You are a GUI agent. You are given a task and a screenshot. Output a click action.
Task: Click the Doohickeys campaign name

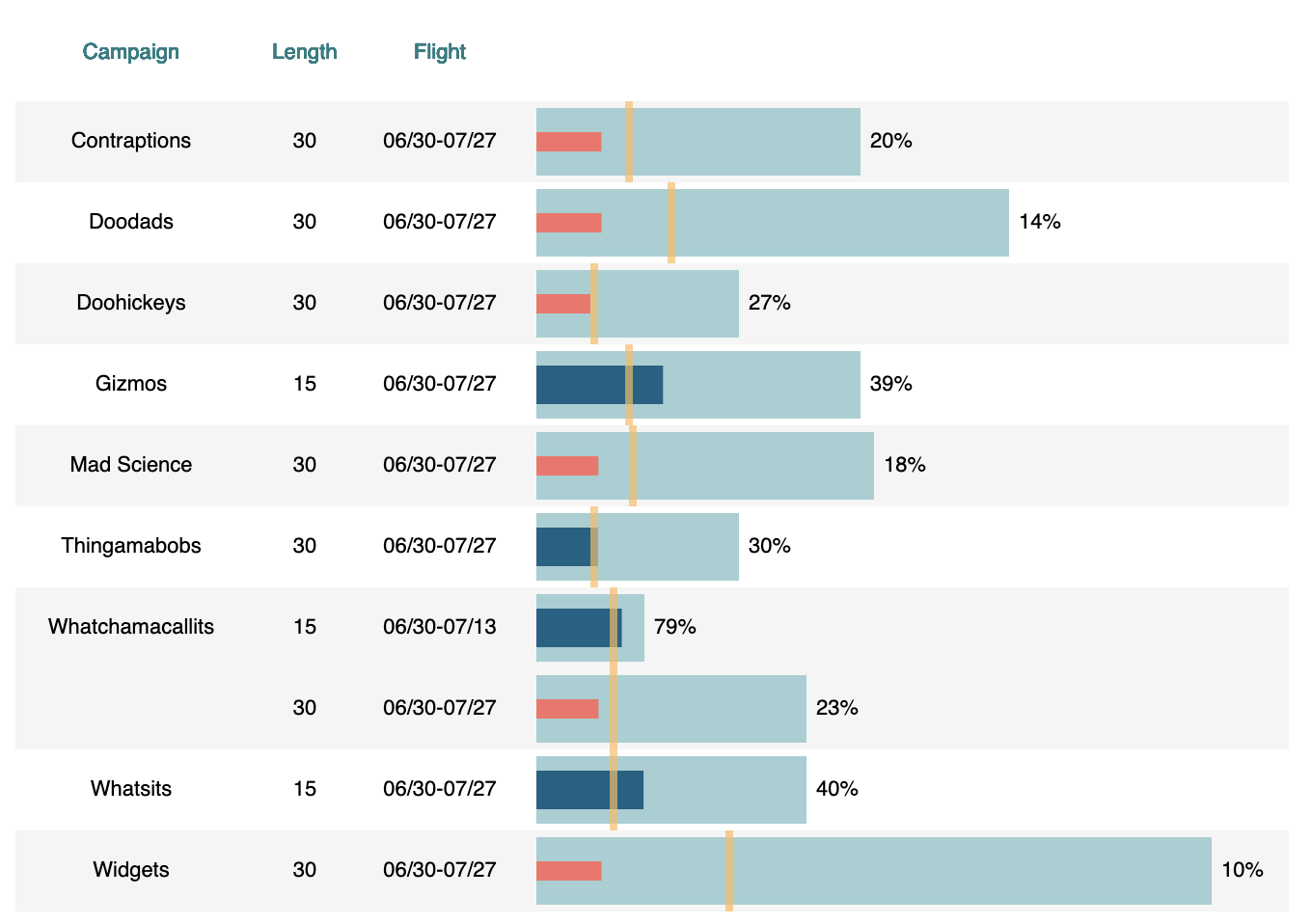(131, 303)
